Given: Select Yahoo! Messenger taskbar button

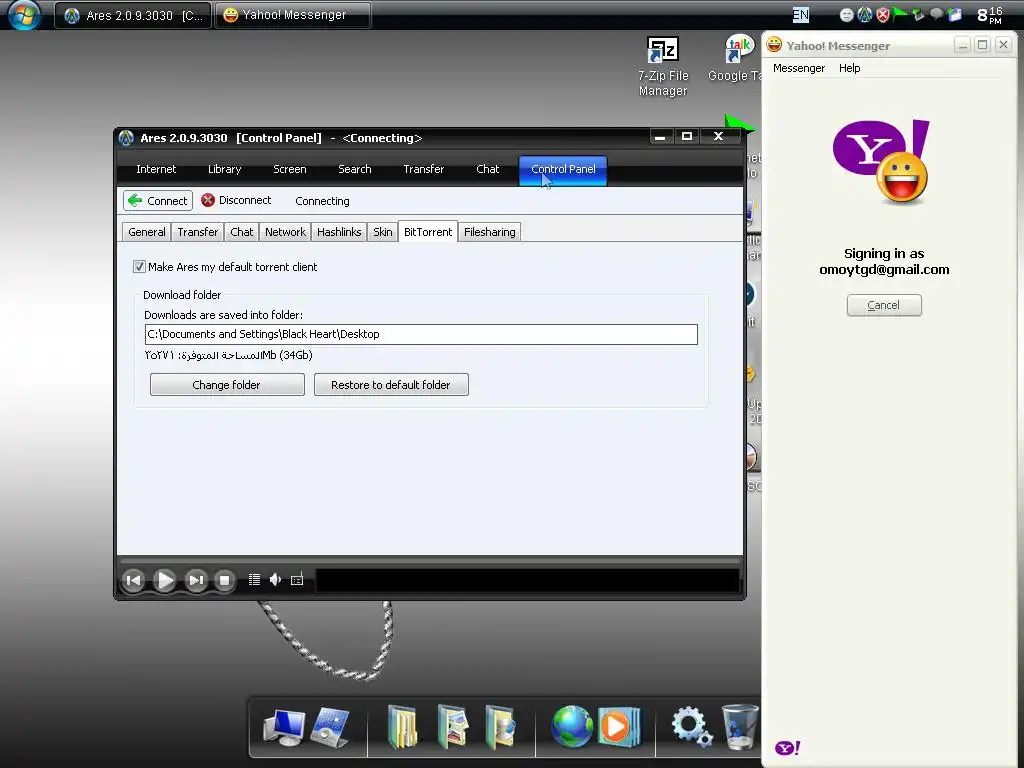Looking at the screenshot, I should coord(293,15).
